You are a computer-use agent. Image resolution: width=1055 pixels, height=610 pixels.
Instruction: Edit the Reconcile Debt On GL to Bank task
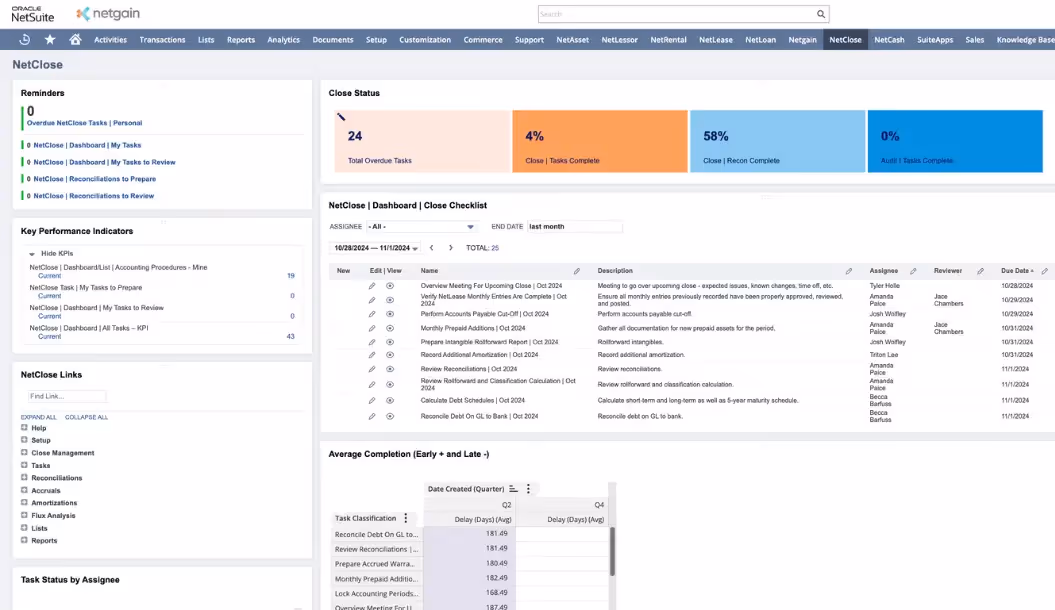[x=371, y=416]
